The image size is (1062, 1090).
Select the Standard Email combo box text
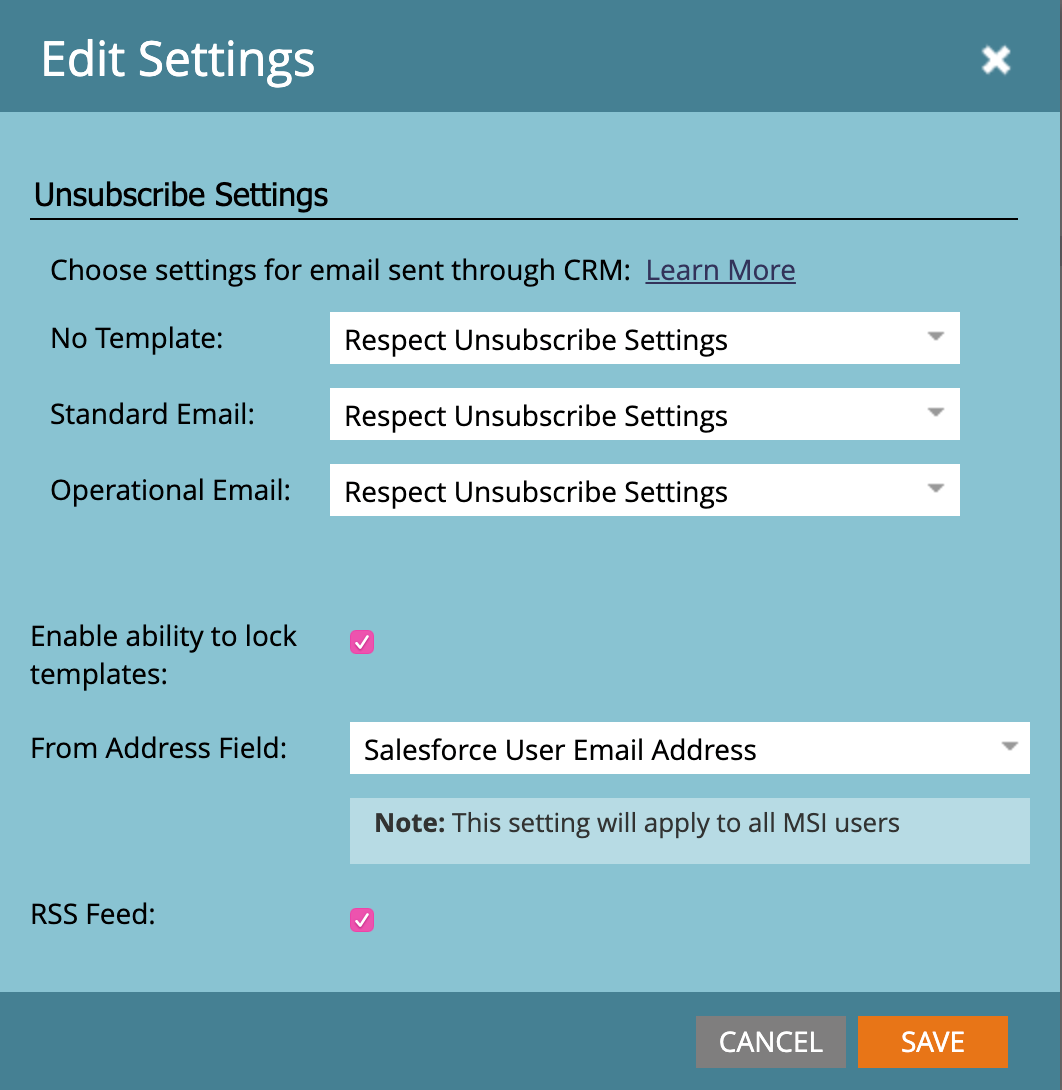[536, 416]
